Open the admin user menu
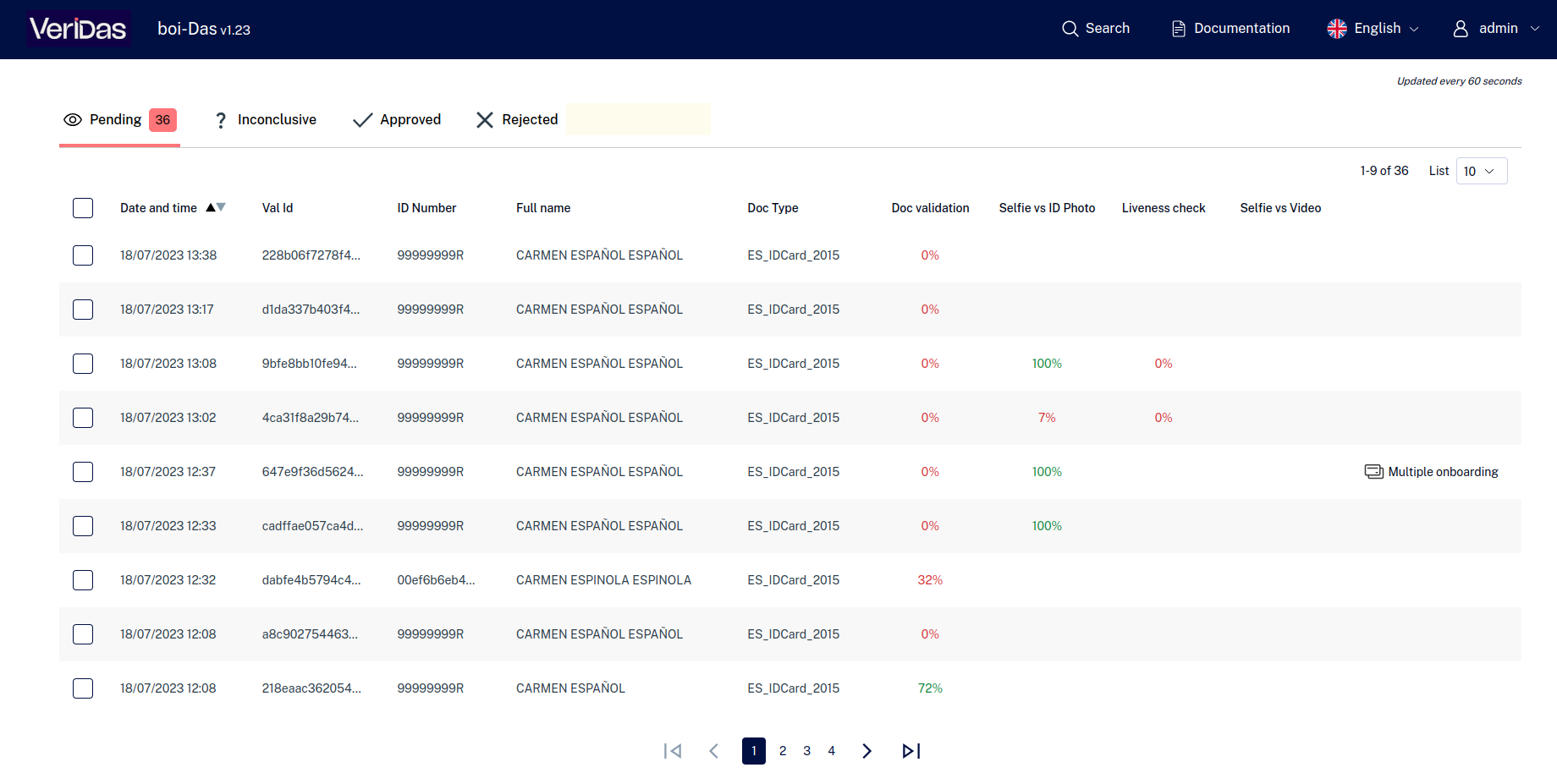Screen dimensions: 1557x784 pos(1496,29)
